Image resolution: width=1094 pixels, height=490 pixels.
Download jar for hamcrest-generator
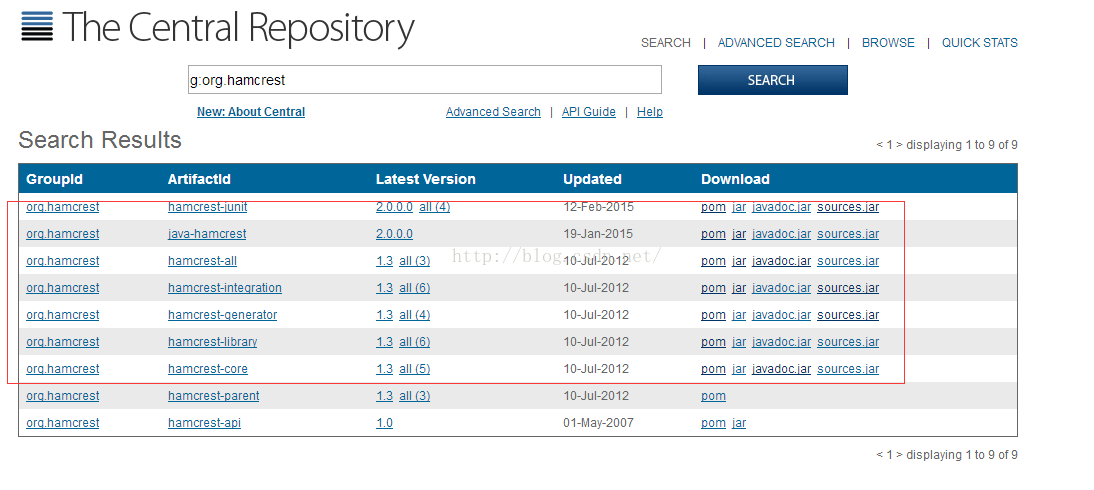(x=739, y=315)
